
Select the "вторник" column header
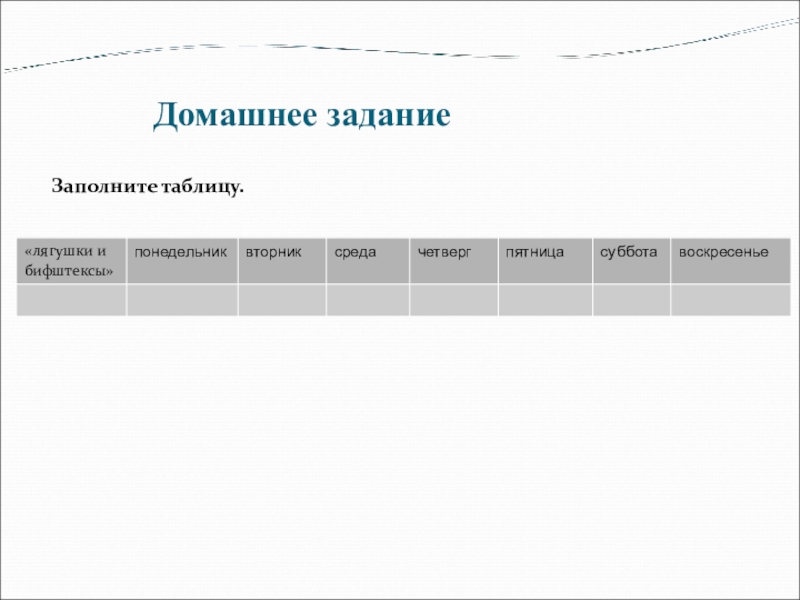[x=282, y=261]
